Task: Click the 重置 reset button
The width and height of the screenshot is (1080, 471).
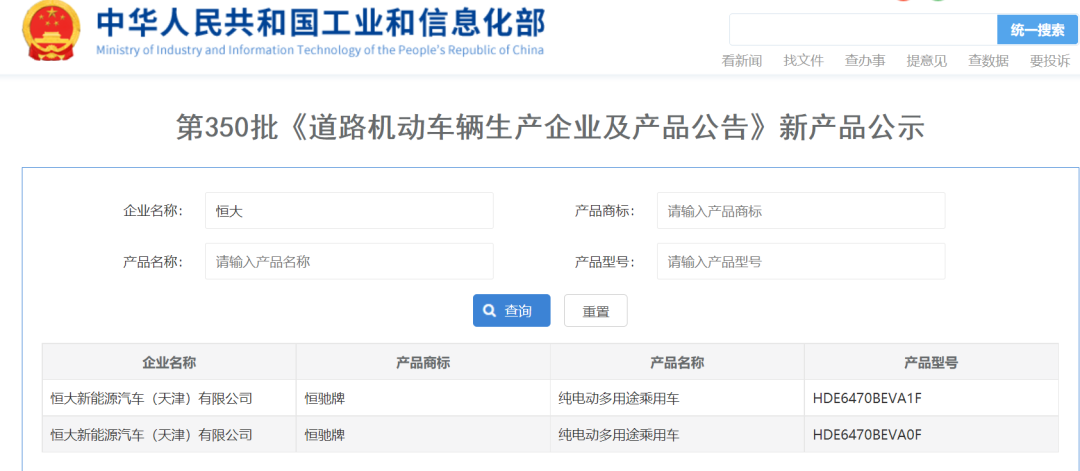Action: click(x=596, y=311)
